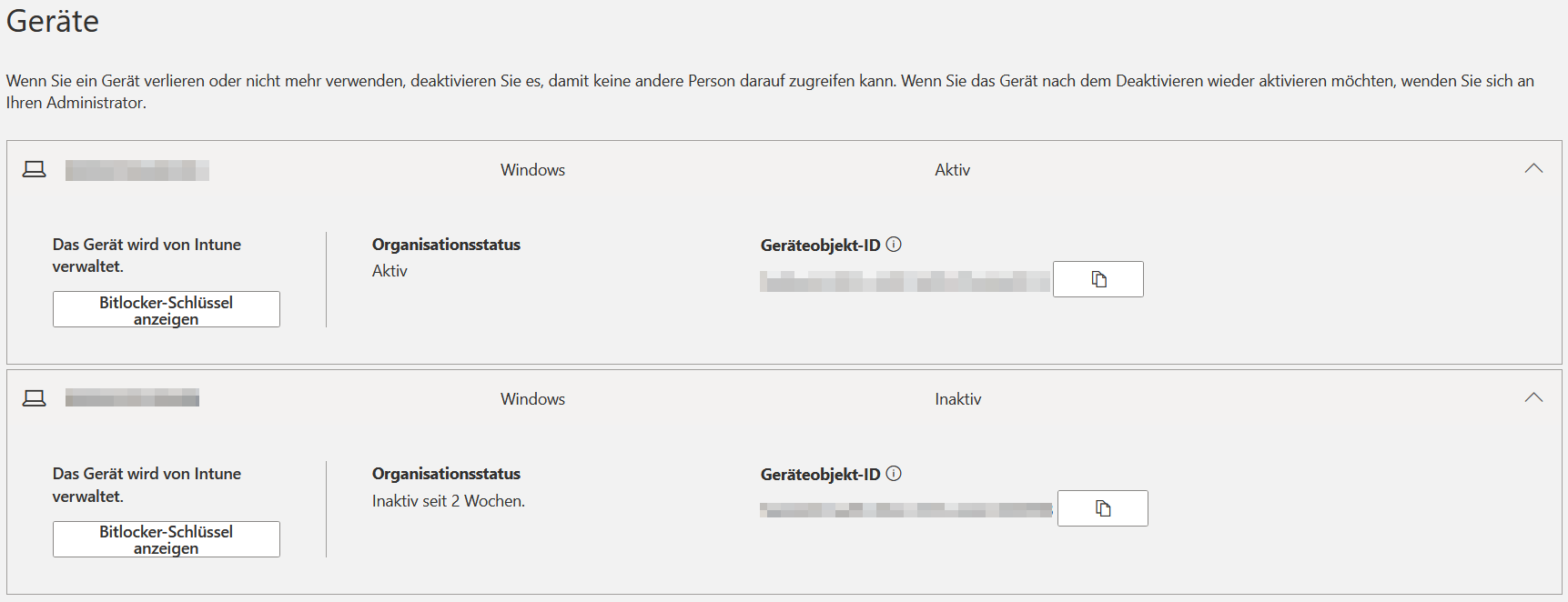Click the 'Inaktiv' status in the second device header

tap(958, 399)
